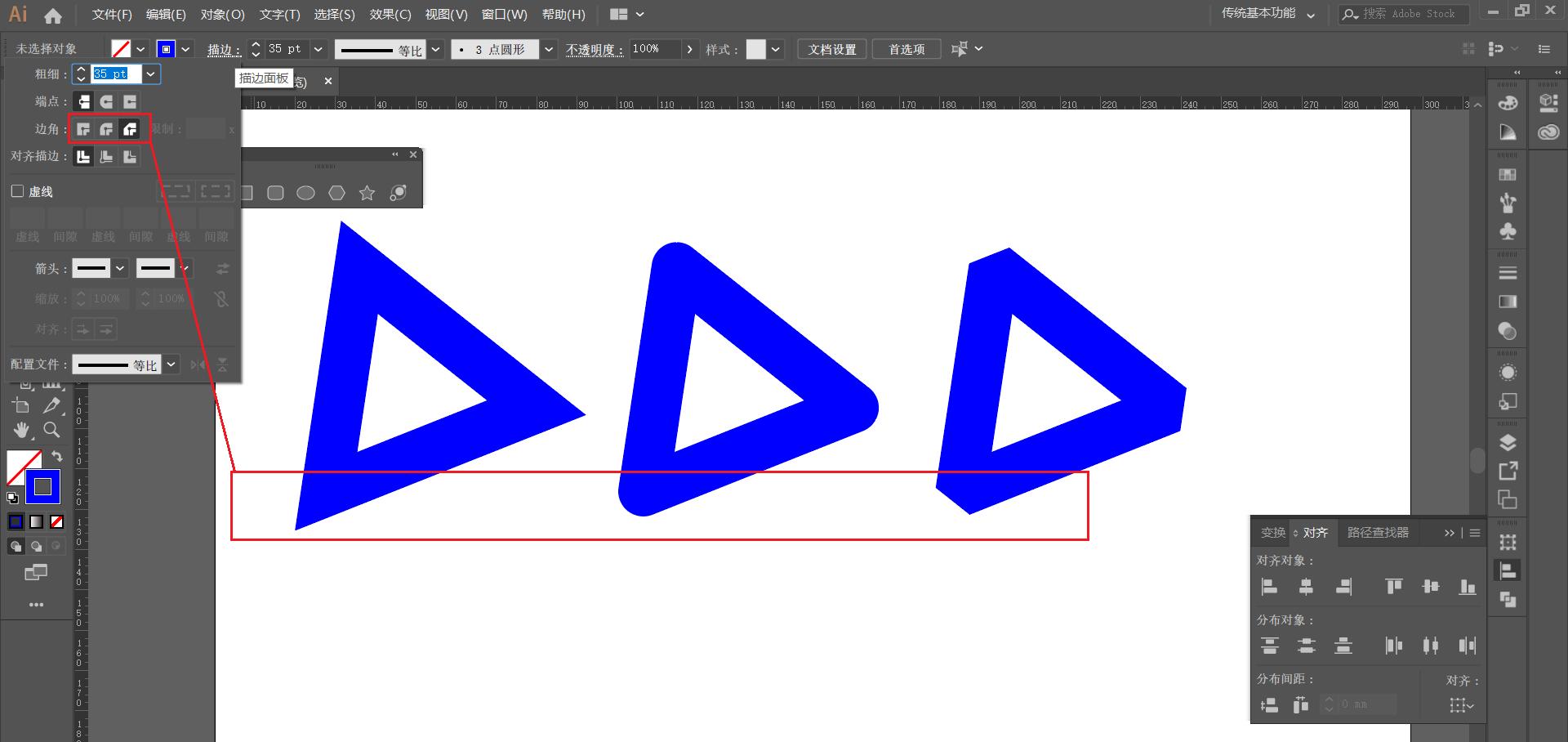The height and width of the screenshot is (742, 1568).
Task: Expand the start arrowhead dropdown
Action: (120, 268)
